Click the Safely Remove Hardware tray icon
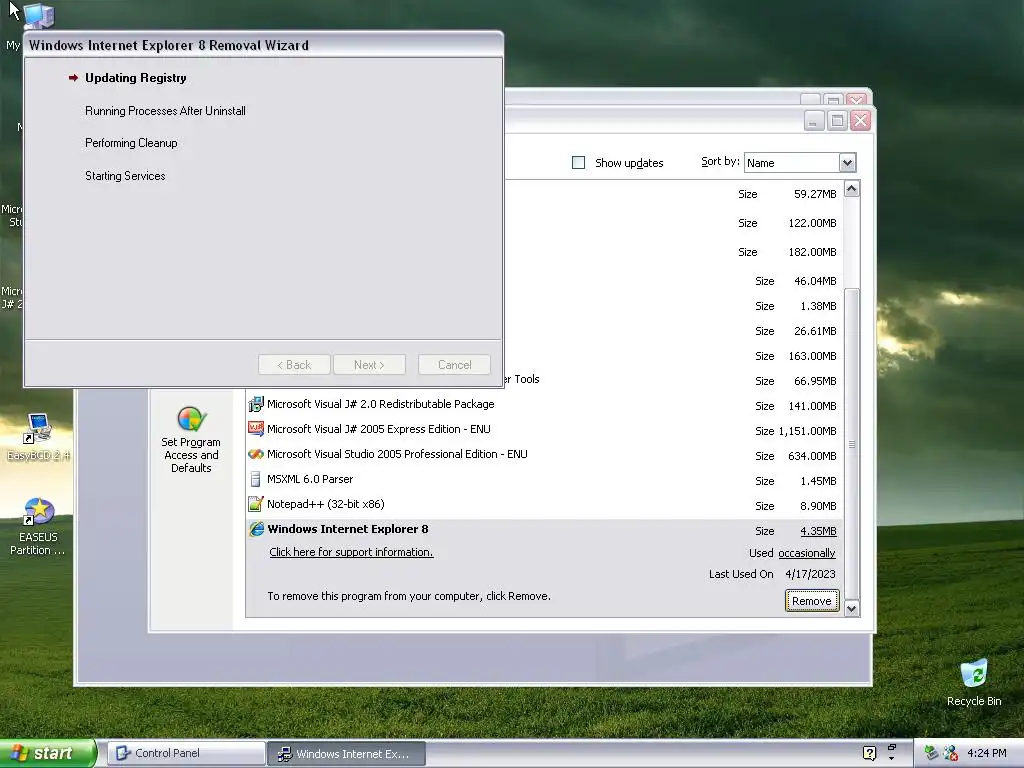Image resolution: width=1024 pixels, height=768 pixels. pyautogui.click(x=932, y=753)
